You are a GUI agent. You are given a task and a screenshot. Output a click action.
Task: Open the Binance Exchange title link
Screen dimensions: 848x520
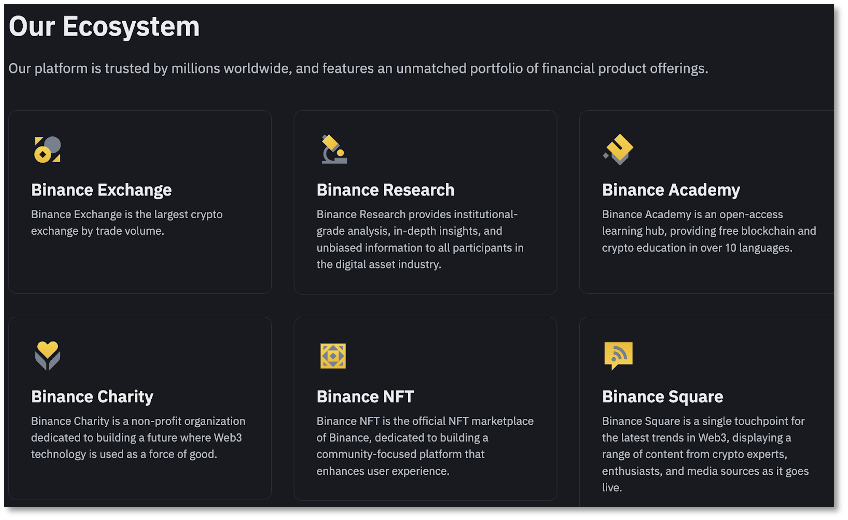coord(101,190)
